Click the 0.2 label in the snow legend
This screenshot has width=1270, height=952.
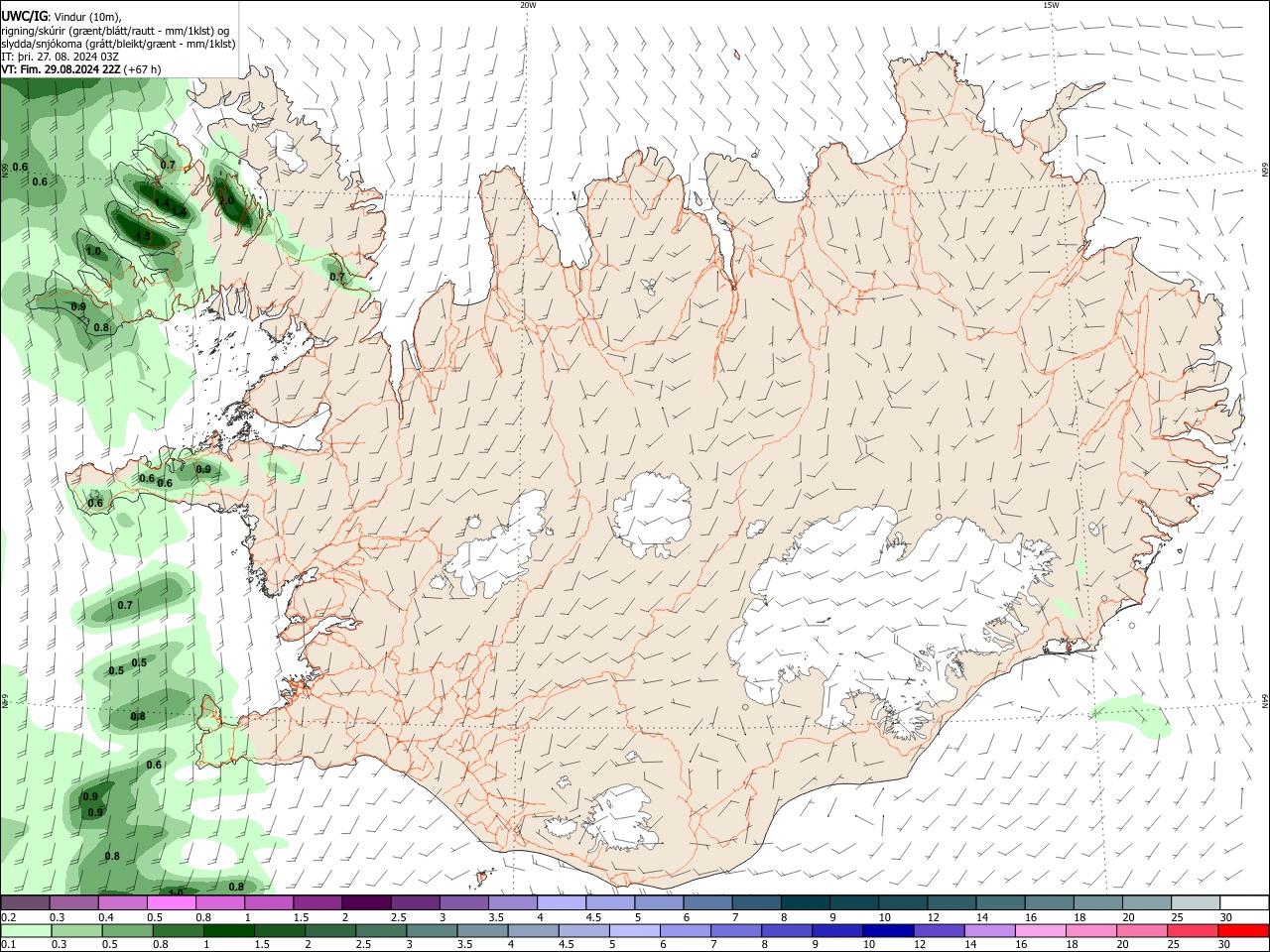8,917
